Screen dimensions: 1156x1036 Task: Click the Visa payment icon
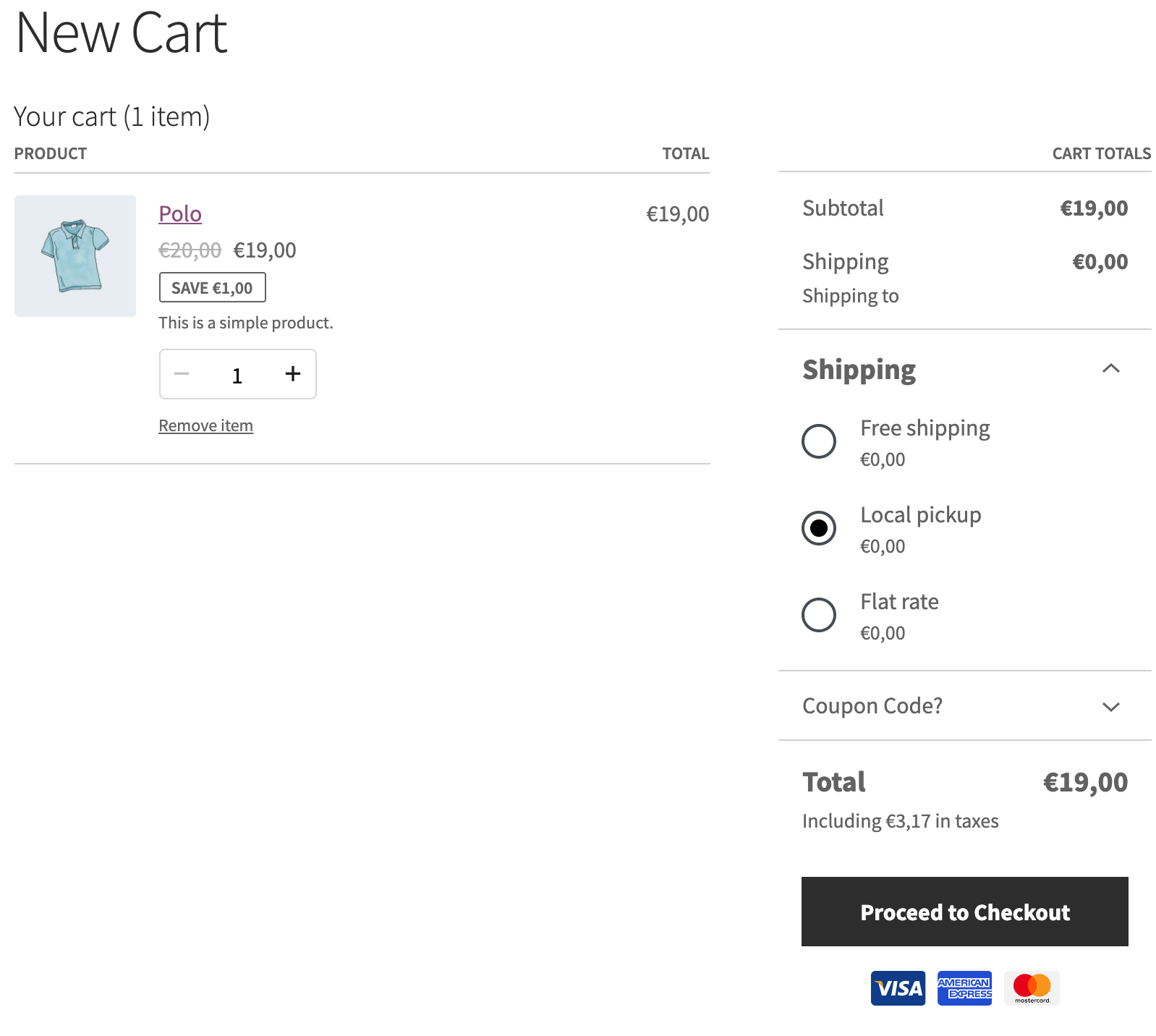pos(897,988)
